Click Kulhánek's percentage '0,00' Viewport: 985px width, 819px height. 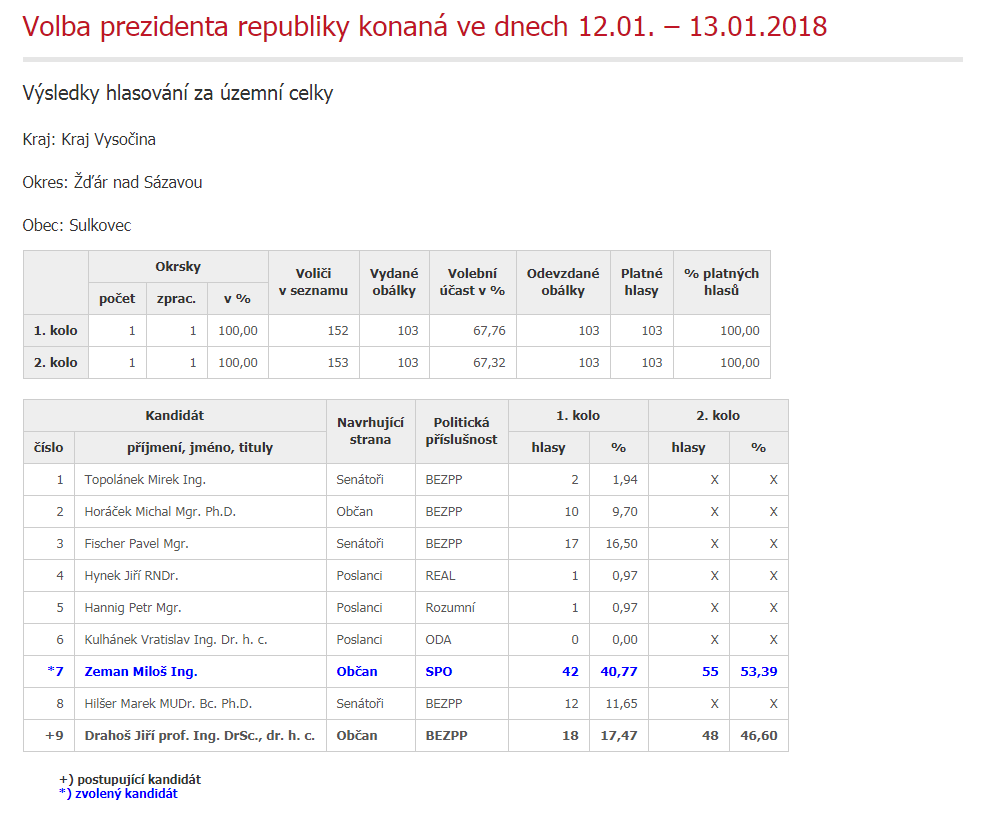624,639
